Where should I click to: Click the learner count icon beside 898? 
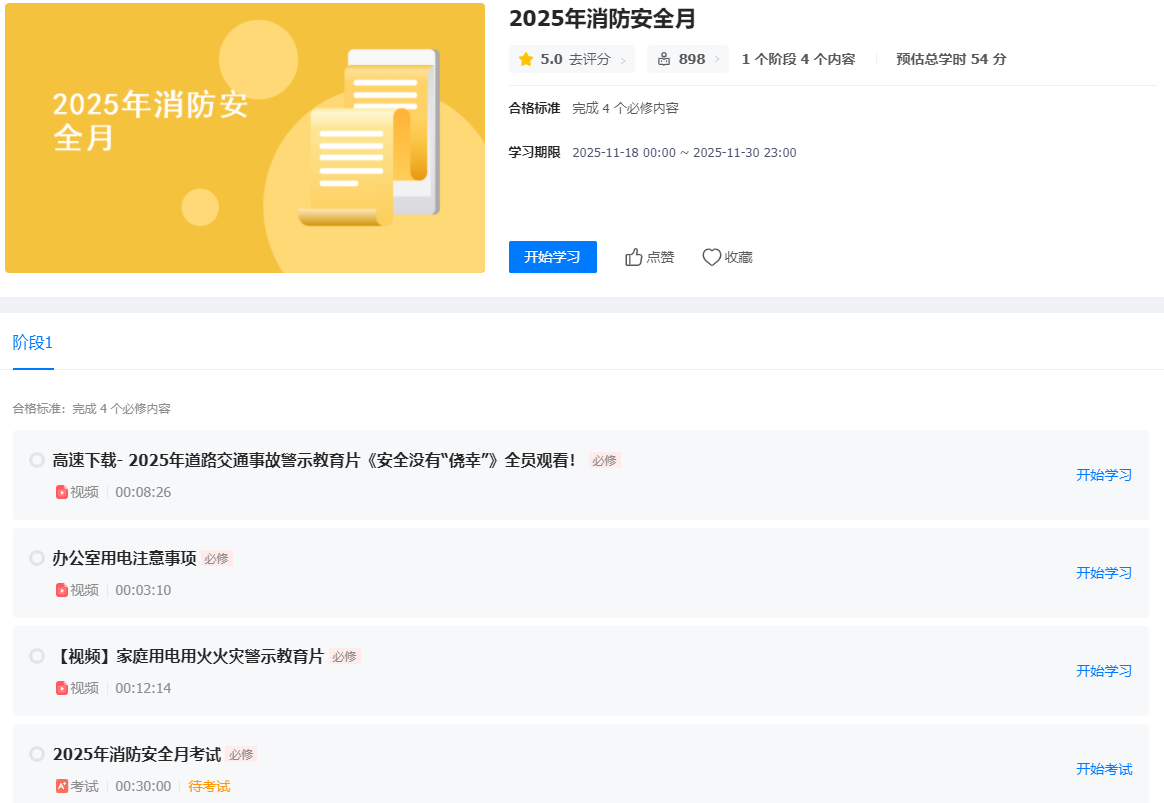(x=664, y=59)
